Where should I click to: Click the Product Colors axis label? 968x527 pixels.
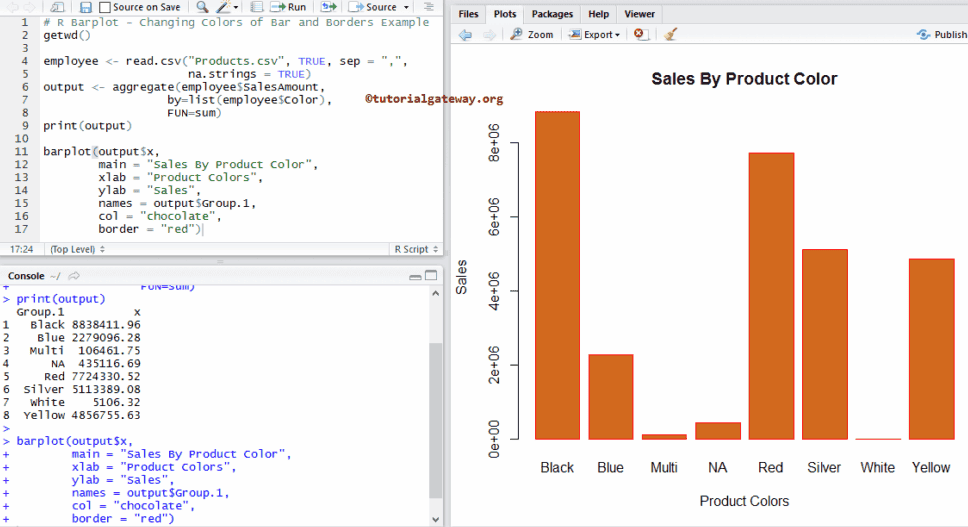pos(744,501)
